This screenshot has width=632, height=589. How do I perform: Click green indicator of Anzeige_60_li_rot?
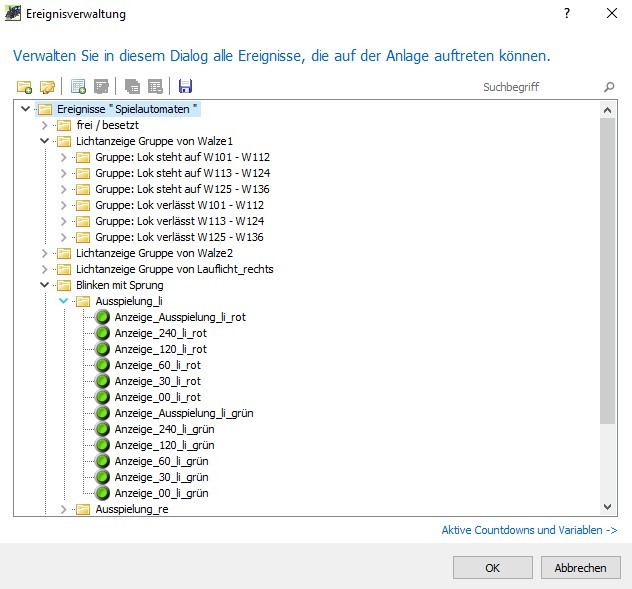(102, 365)
